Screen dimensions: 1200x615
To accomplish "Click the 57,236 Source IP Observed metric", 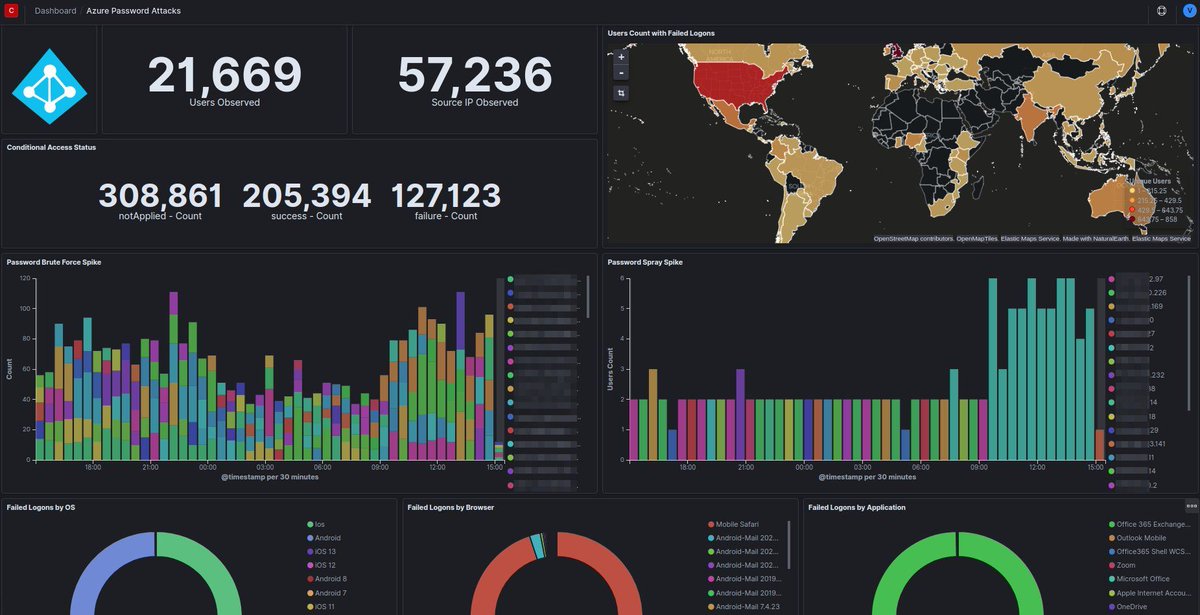I will 475,80.
